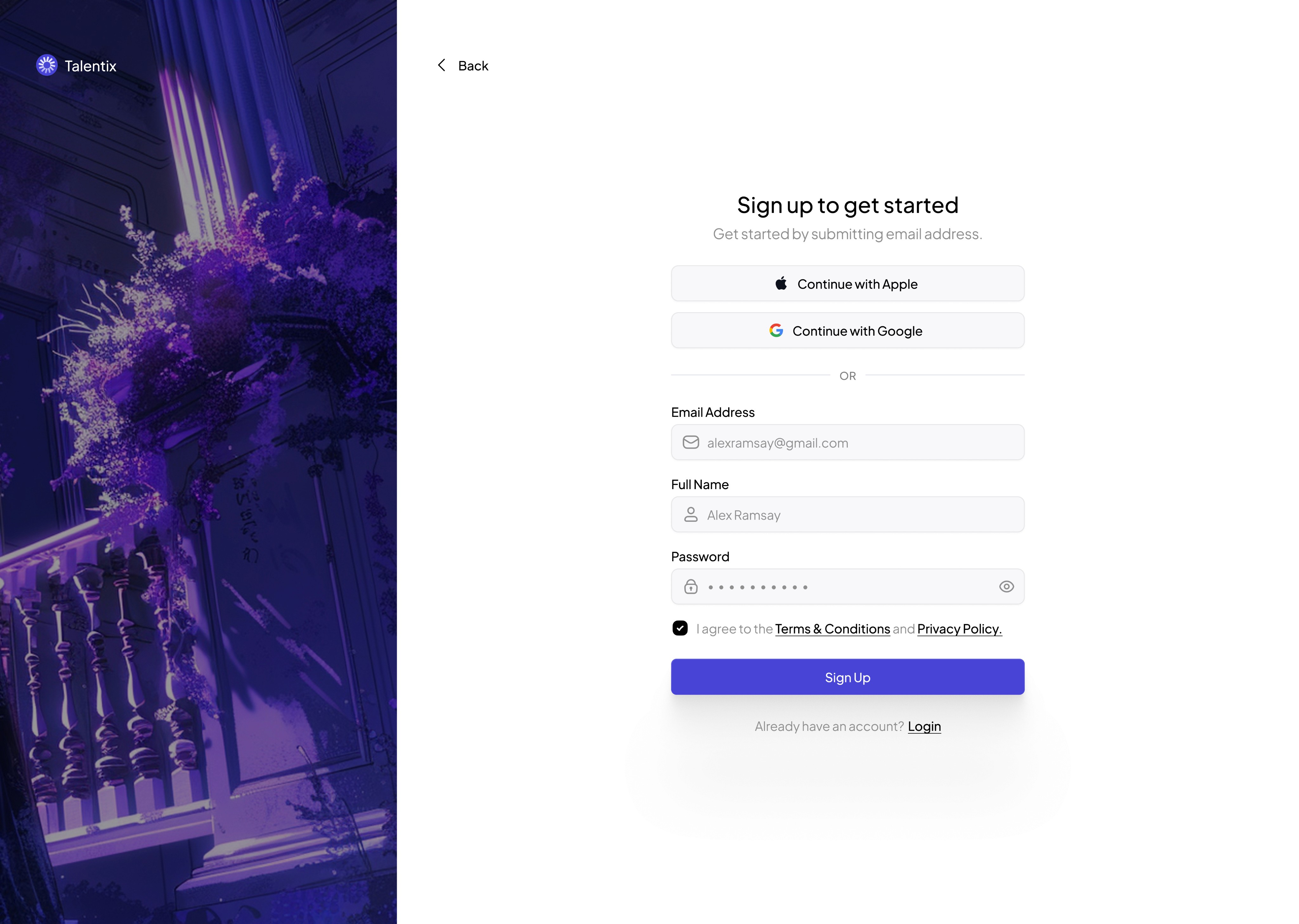1299x924 pixels.
Task: Click the padlock icon in password field
Action: [690, 587]
